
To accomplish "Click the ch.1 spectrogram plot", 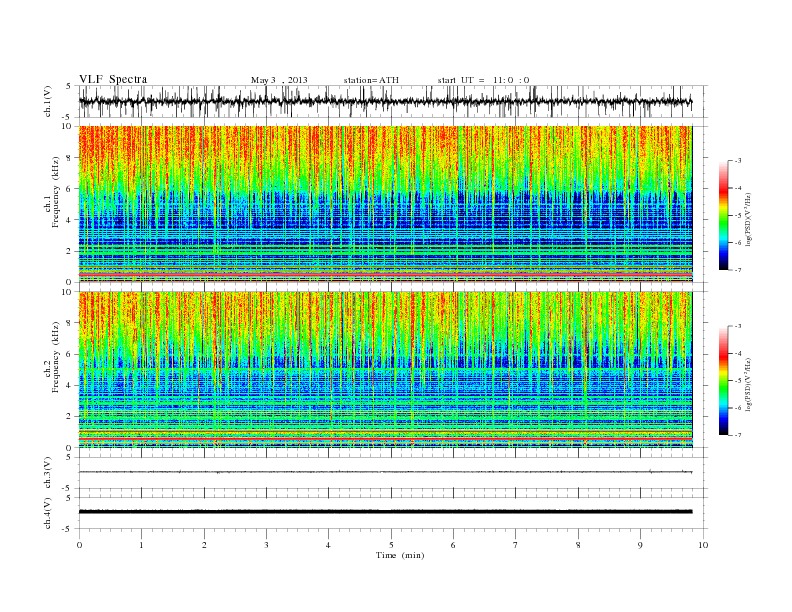I will click(385, 204).
